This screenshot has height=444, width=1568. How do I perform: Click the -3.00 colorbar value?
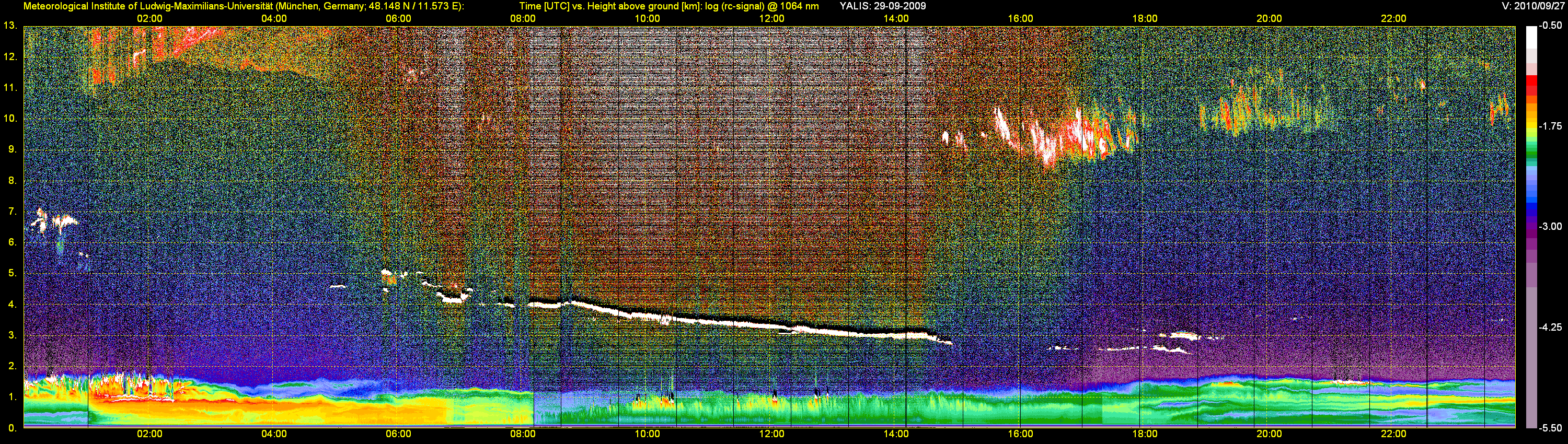tap(1550, 226)
